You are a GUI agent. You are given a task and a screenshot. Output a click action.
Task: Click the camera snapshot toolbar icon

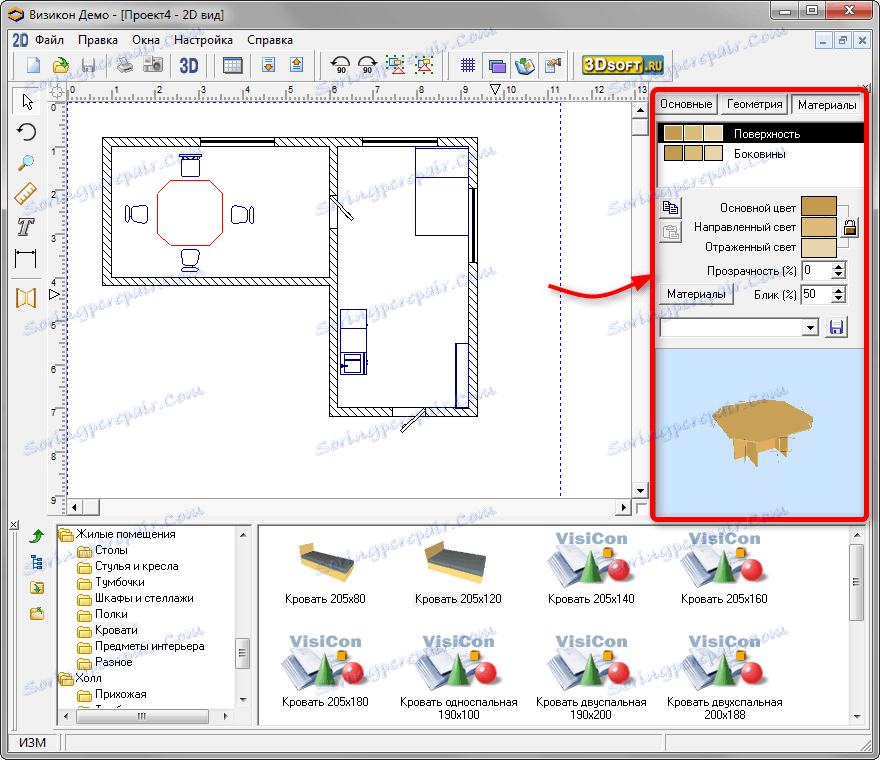click(153, 66)
